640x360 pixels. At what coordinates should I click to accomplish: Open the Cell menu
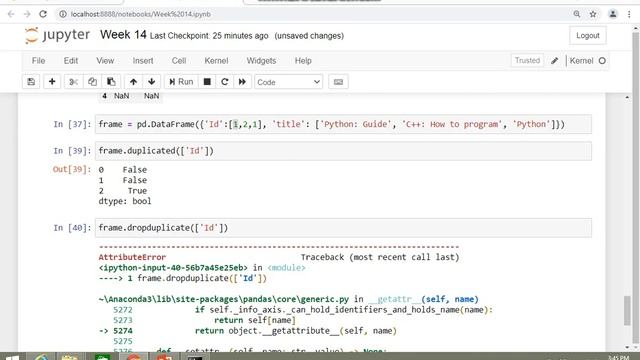pos(179,61)
